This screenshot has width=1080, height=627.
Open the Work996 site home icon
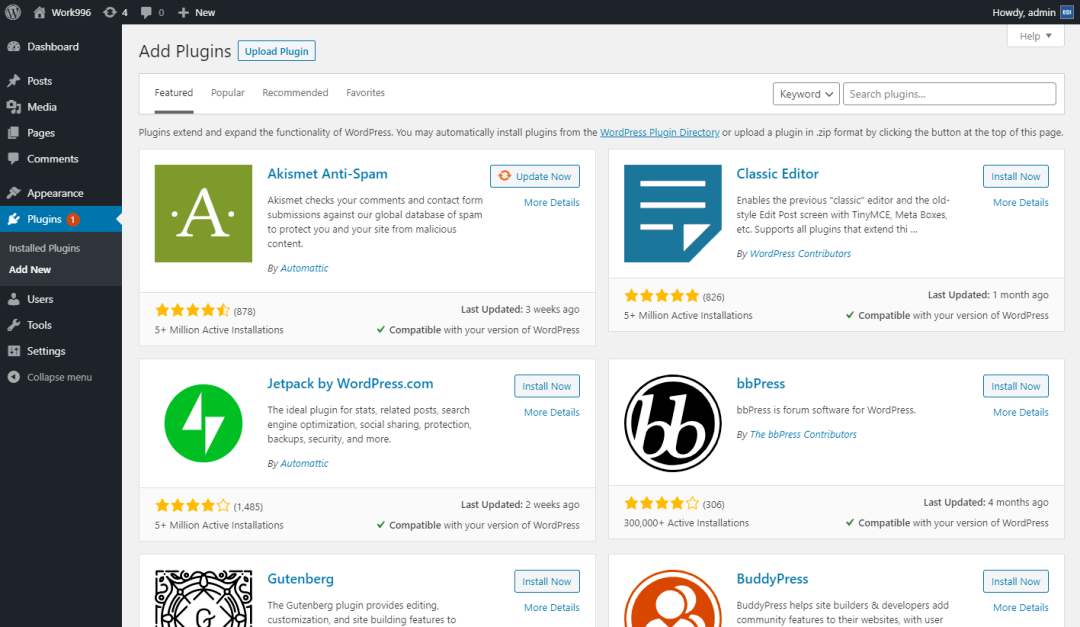pyautogui.click(x=39, y=12)
